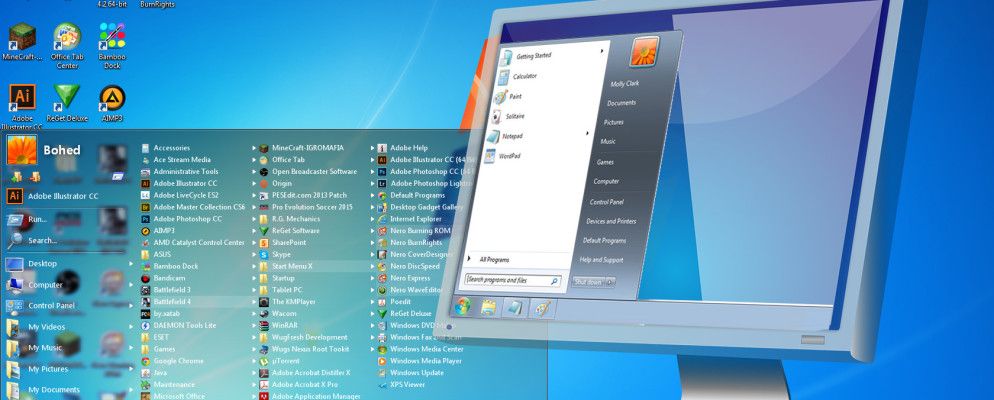
Task: Open All Programs in the monitor's start menu
Action: [494, 259]
